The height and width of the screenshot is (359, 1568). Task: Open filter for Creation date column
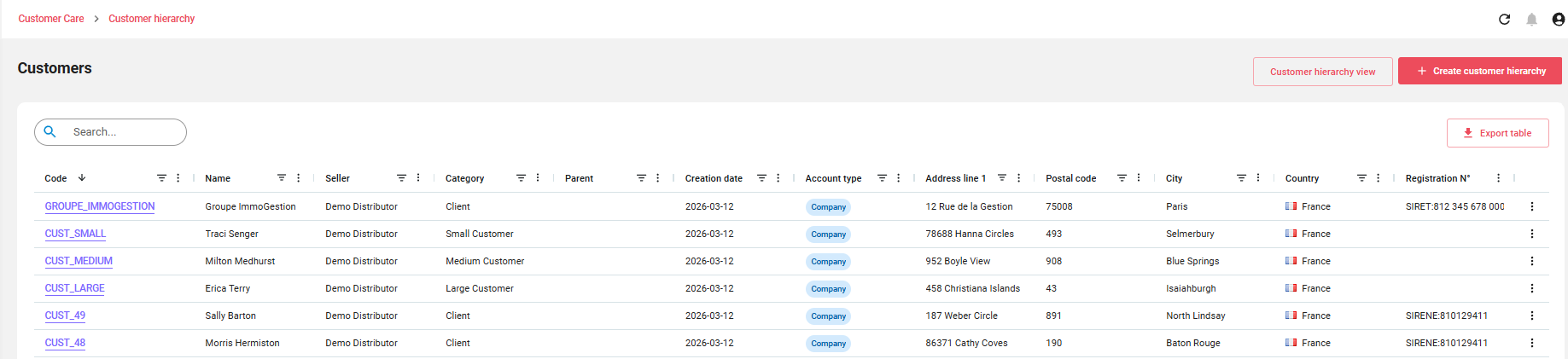pyautogui.click(x=761, y=177)
